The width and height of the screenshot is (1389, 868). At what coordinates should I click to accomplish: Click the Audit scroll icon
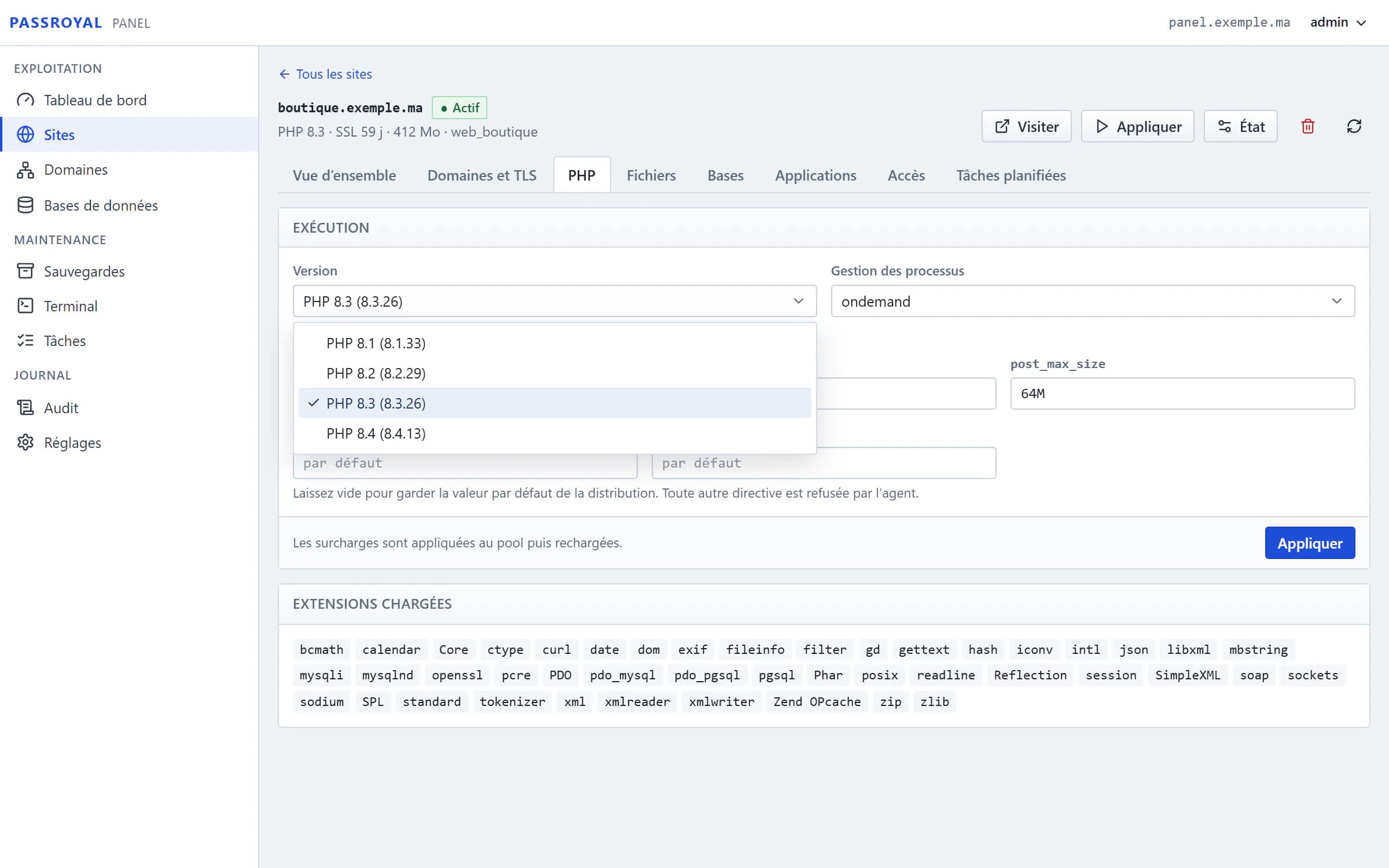(25, 408)
